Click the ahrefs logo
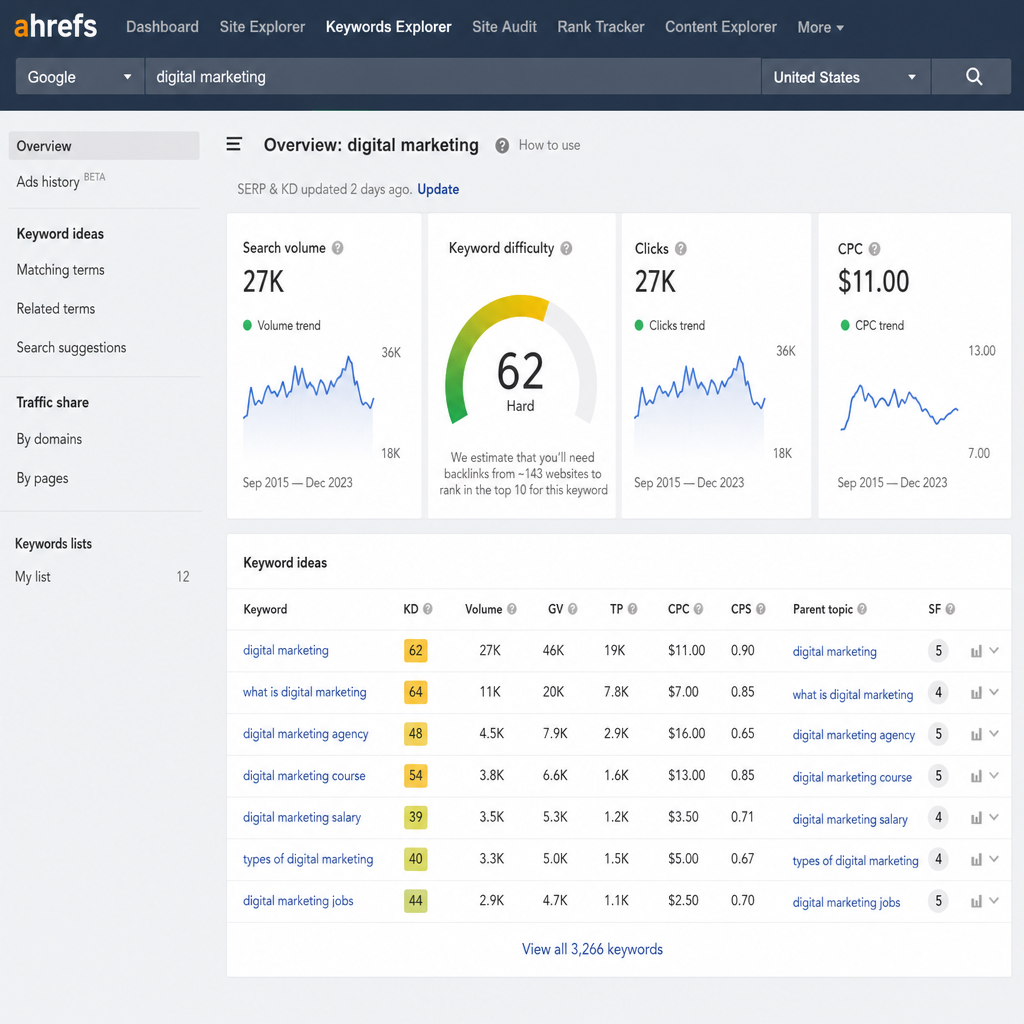1024x1024 pixels. (x=56, y=27)
